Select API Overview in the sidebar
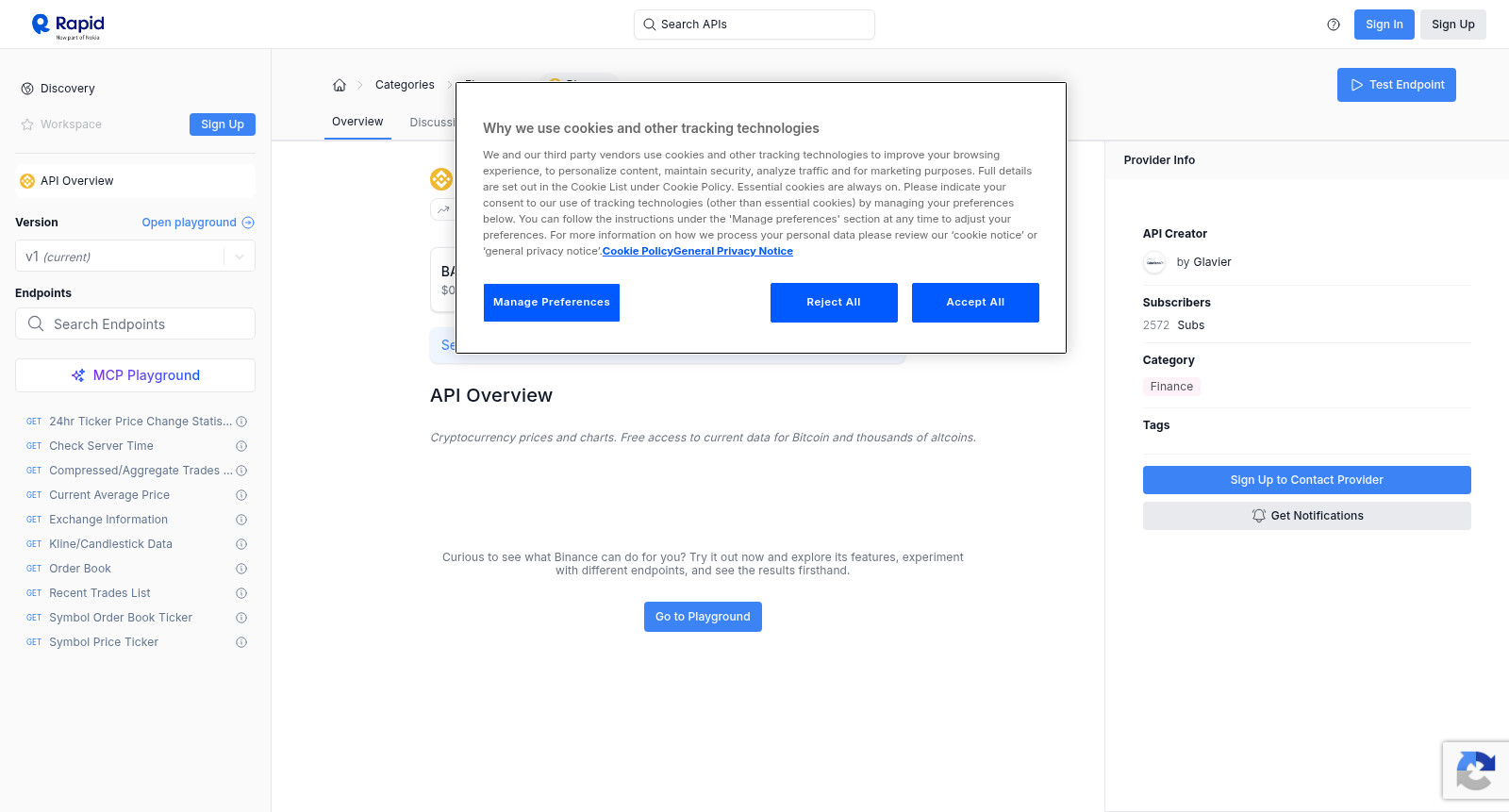Image resolution: width=1509 pixels, height=812 pixels. pos(135,181)
